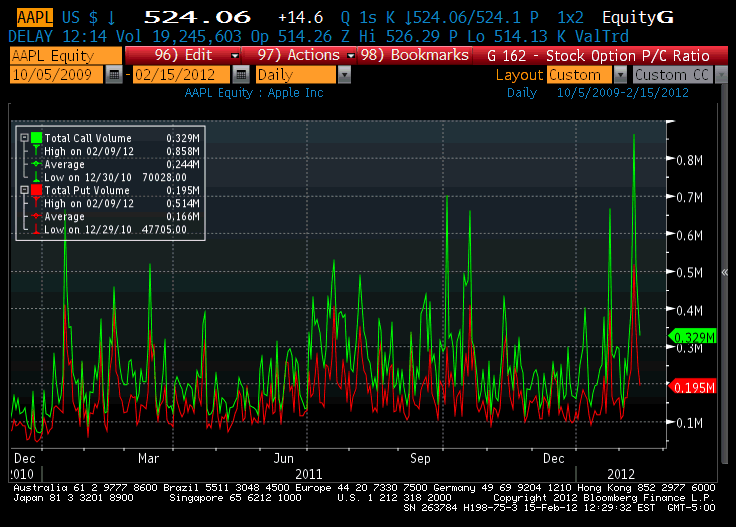Viewport: 736px width, 527px height.
Task: Click the 0.1M y-axis label
Action: (x=689, y=423)
